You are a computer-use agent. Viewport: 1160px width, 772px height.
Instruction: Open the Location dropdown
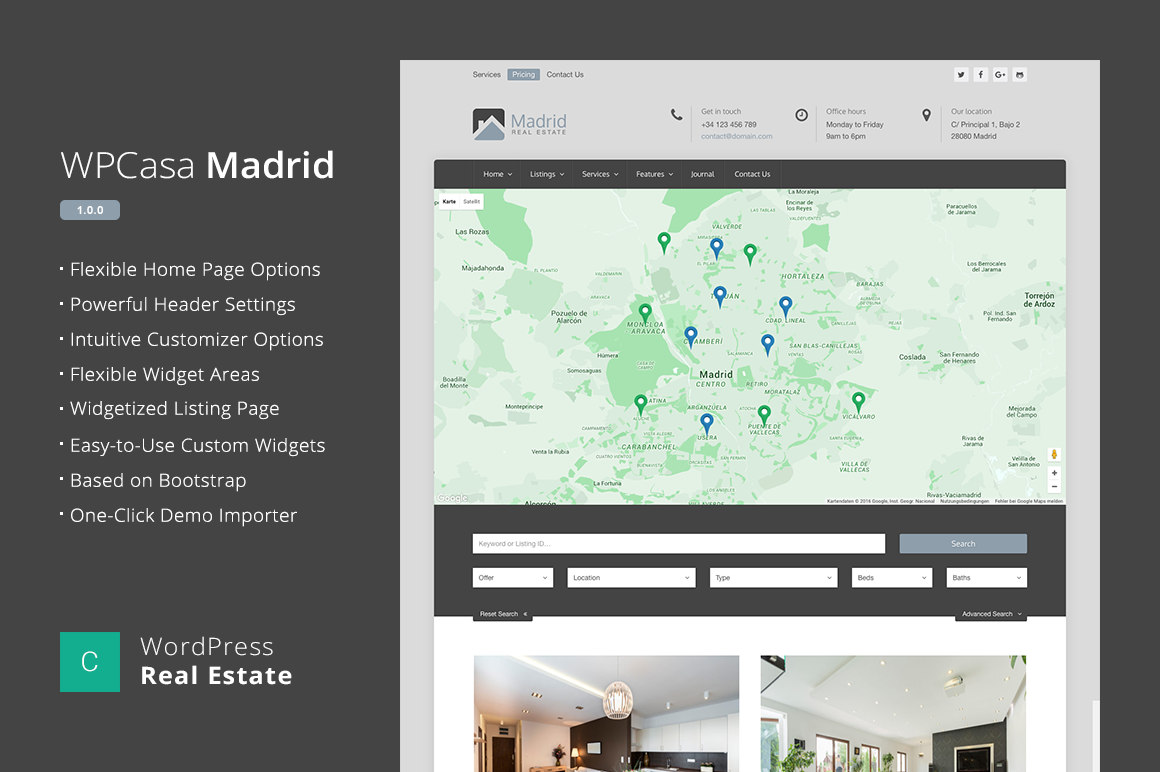coord(631,578)
